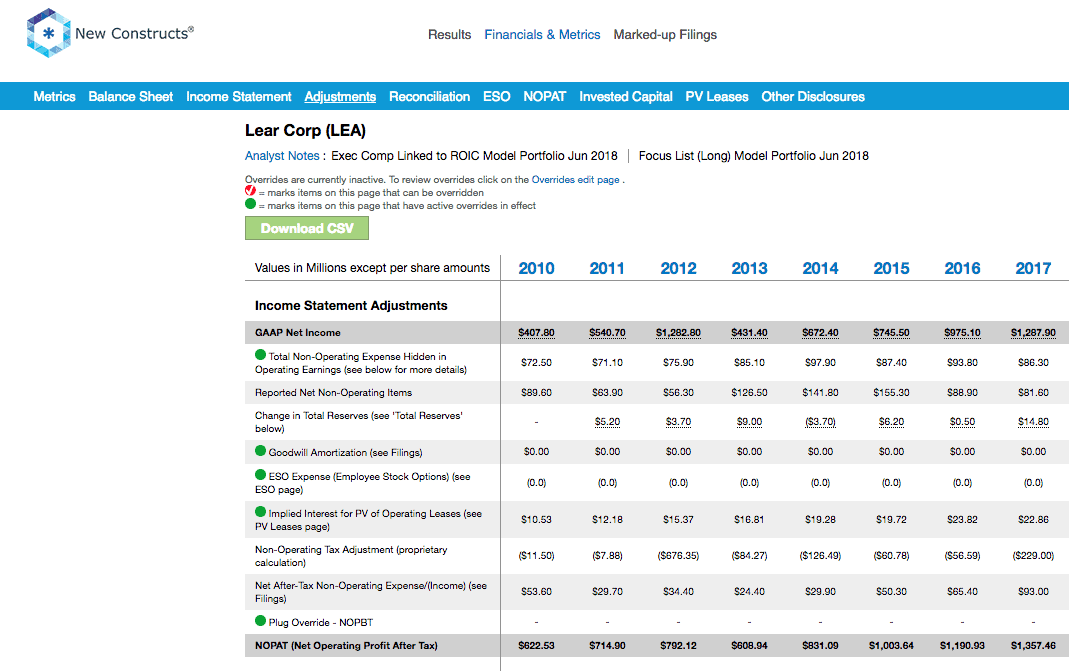Switch to the Invested Capital tab

tap(626, 97)
